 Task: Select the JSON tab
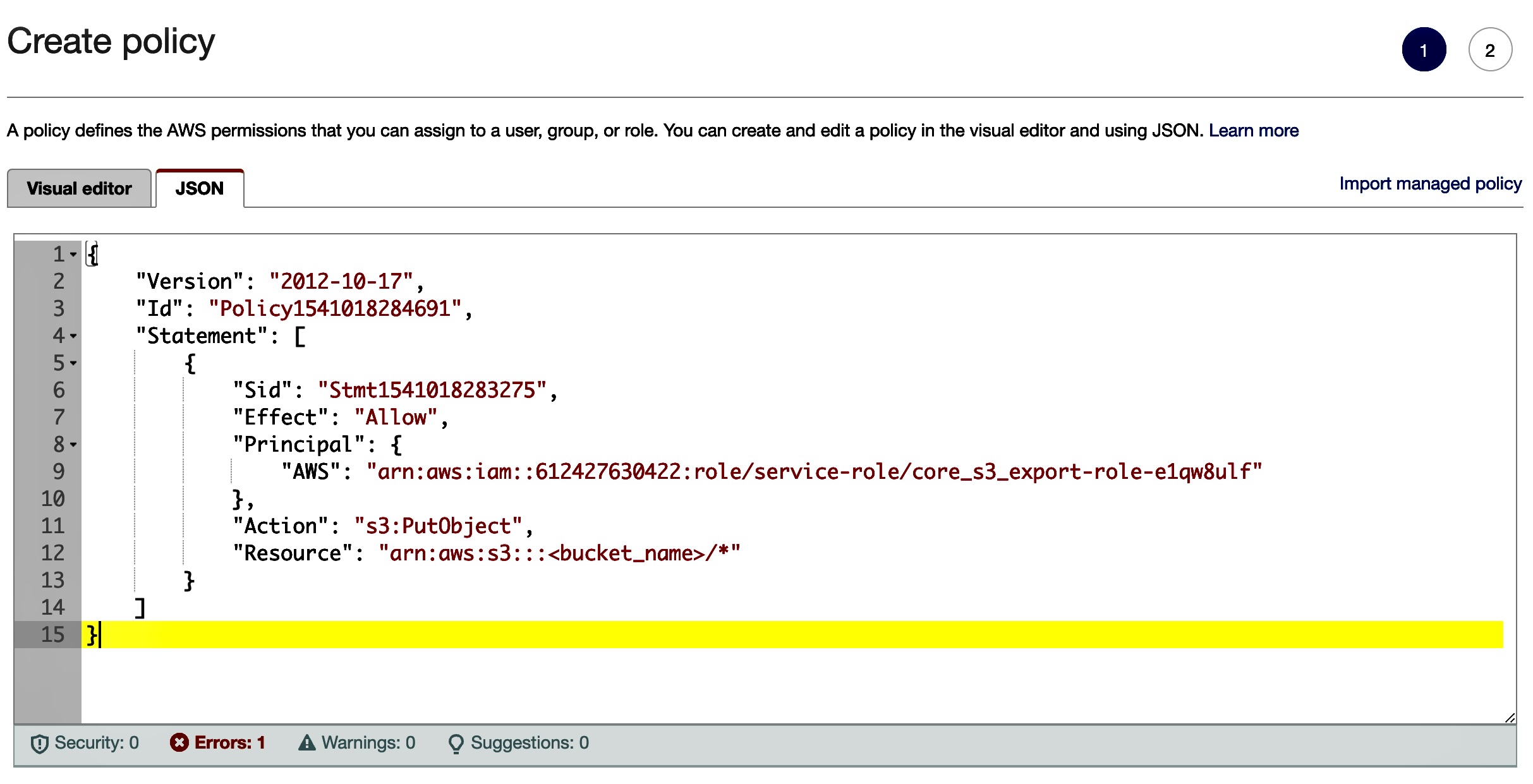click(199, 188)
